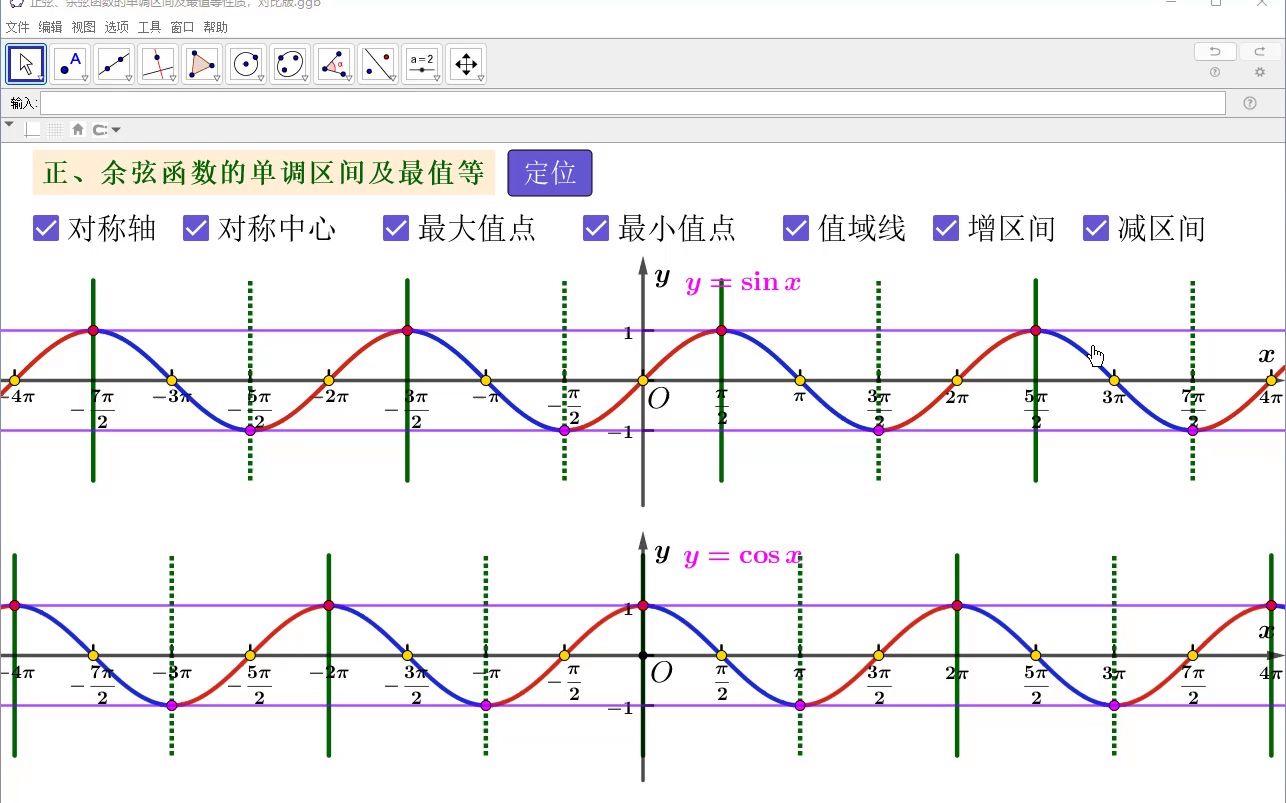This screenshot has width=1286, height=803.
Task: Uncheck the 对称中心 checkbox
Action: coord(196,228)
